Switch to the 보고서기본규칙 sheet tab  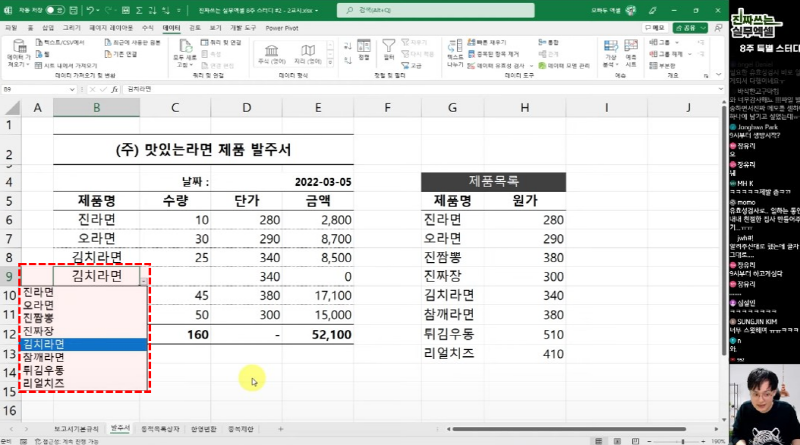point(76,429)
